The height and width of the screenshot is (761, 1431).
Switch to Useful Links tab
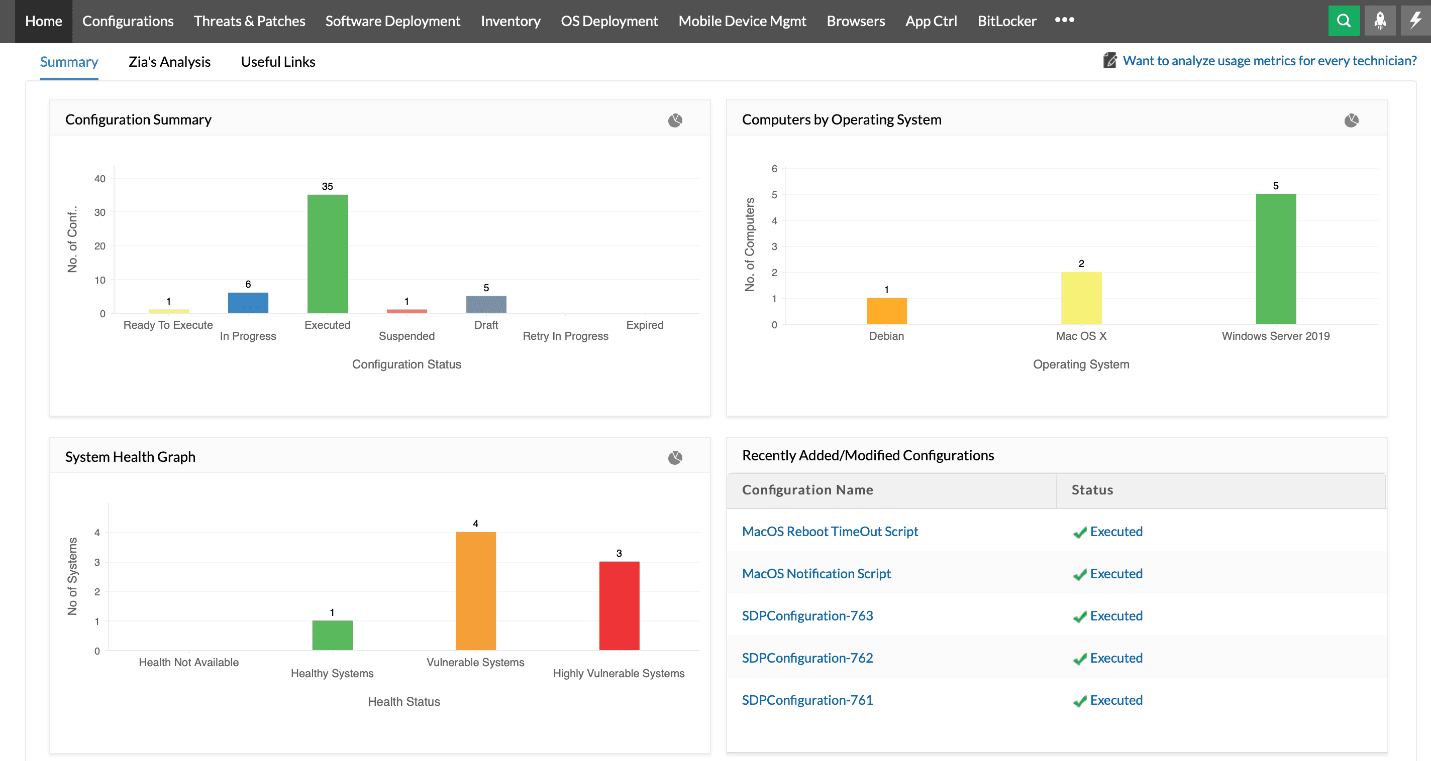(278, 62)
